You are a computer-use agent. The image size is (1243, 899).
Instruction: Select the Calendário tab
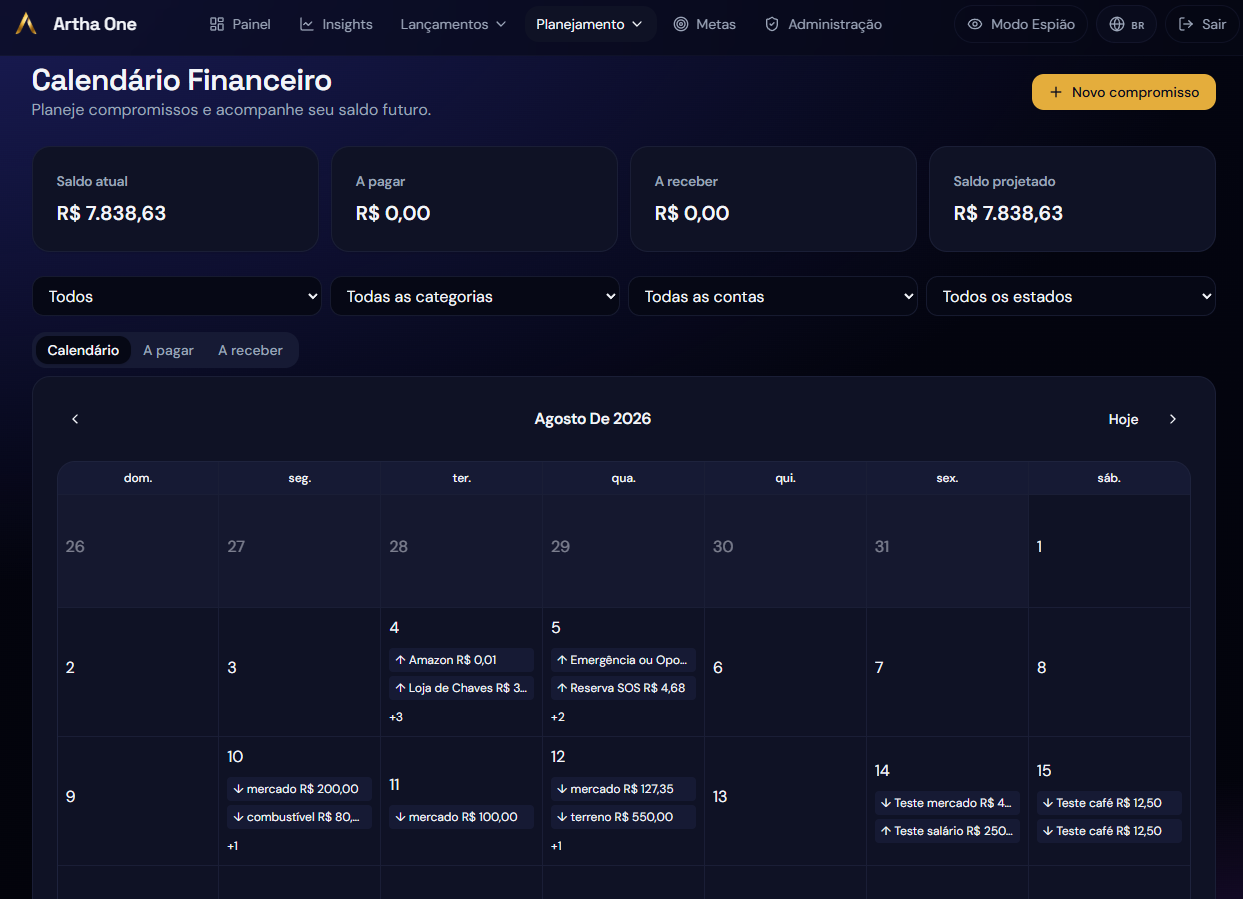pyautogui.click(x=83, y=350)
